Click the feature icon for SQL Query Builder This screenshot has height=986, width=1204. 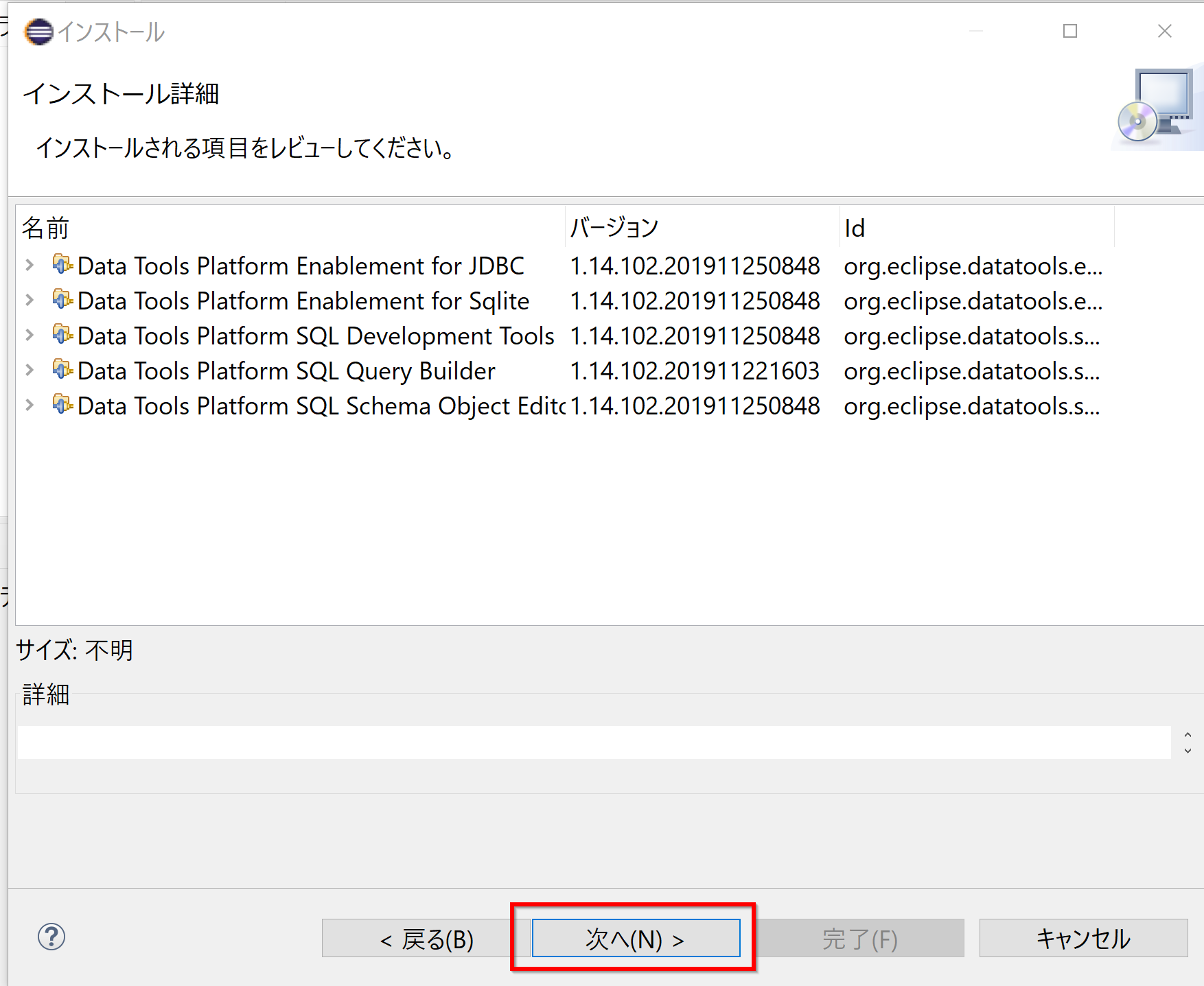click(x=62, y=369)
